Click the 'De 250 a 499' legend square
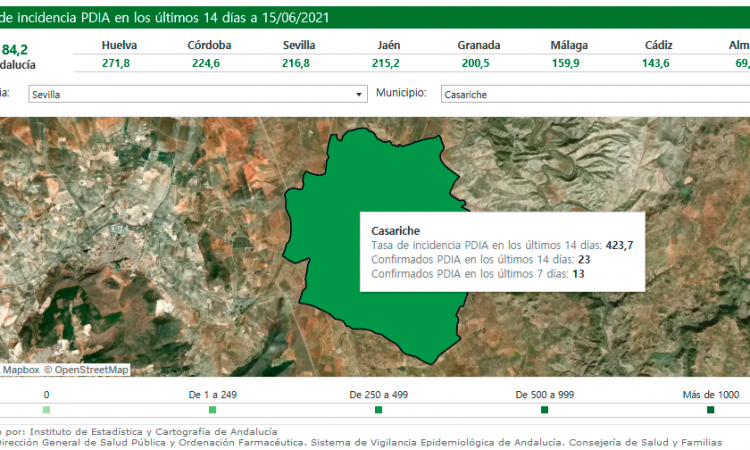Viewport: 750px width, 450px height. 378,410
